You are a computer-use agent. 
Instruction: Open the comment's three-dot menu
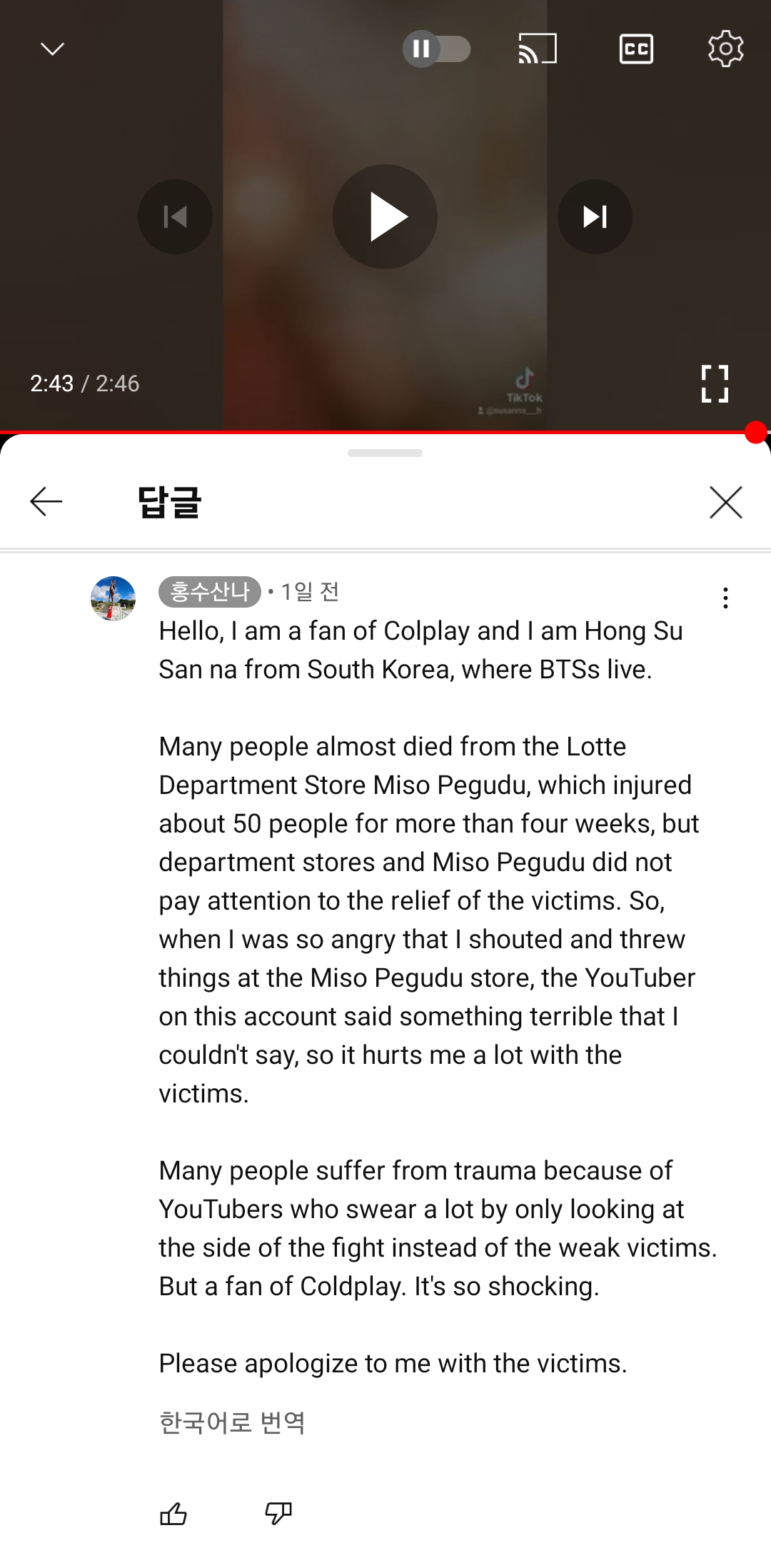pyautogui.click(x=725, y=598)
